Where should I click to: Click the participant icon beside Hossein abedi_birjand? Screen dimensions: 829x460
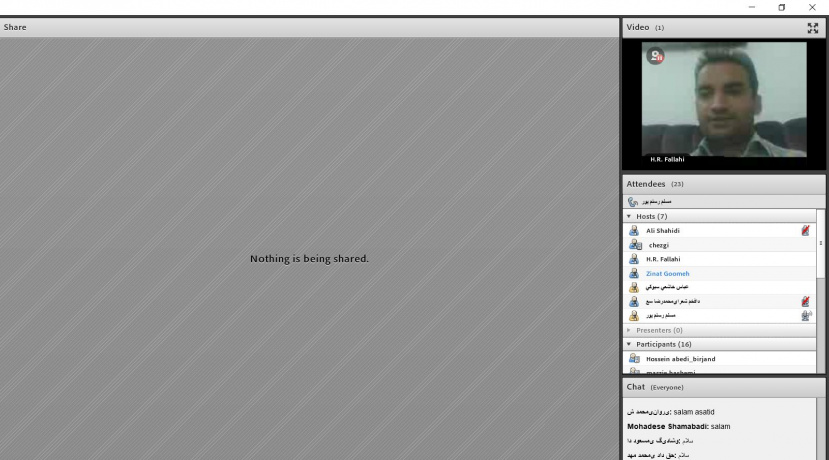(634, 359)
